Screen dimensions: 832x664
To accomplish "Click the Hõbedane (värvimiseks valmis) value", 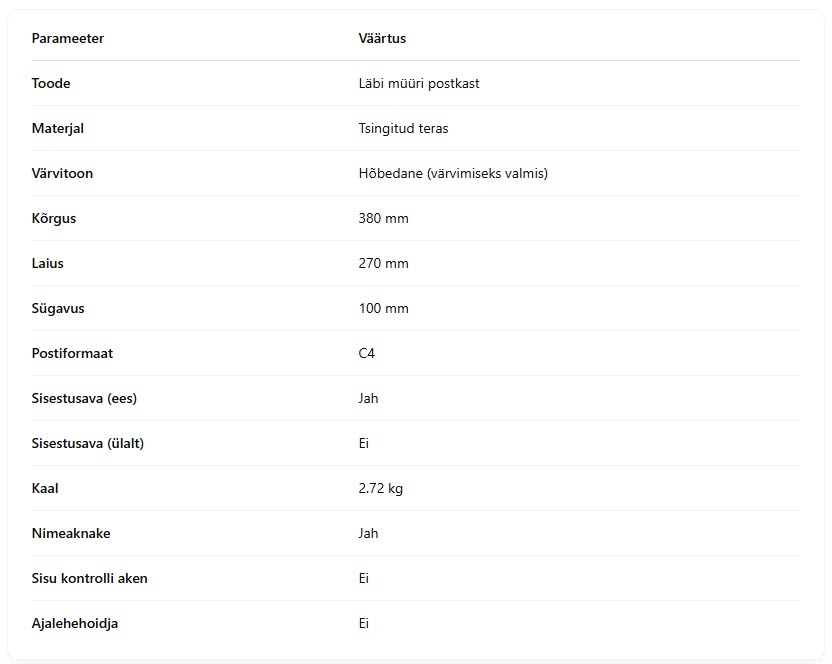I will click(453, 174).
